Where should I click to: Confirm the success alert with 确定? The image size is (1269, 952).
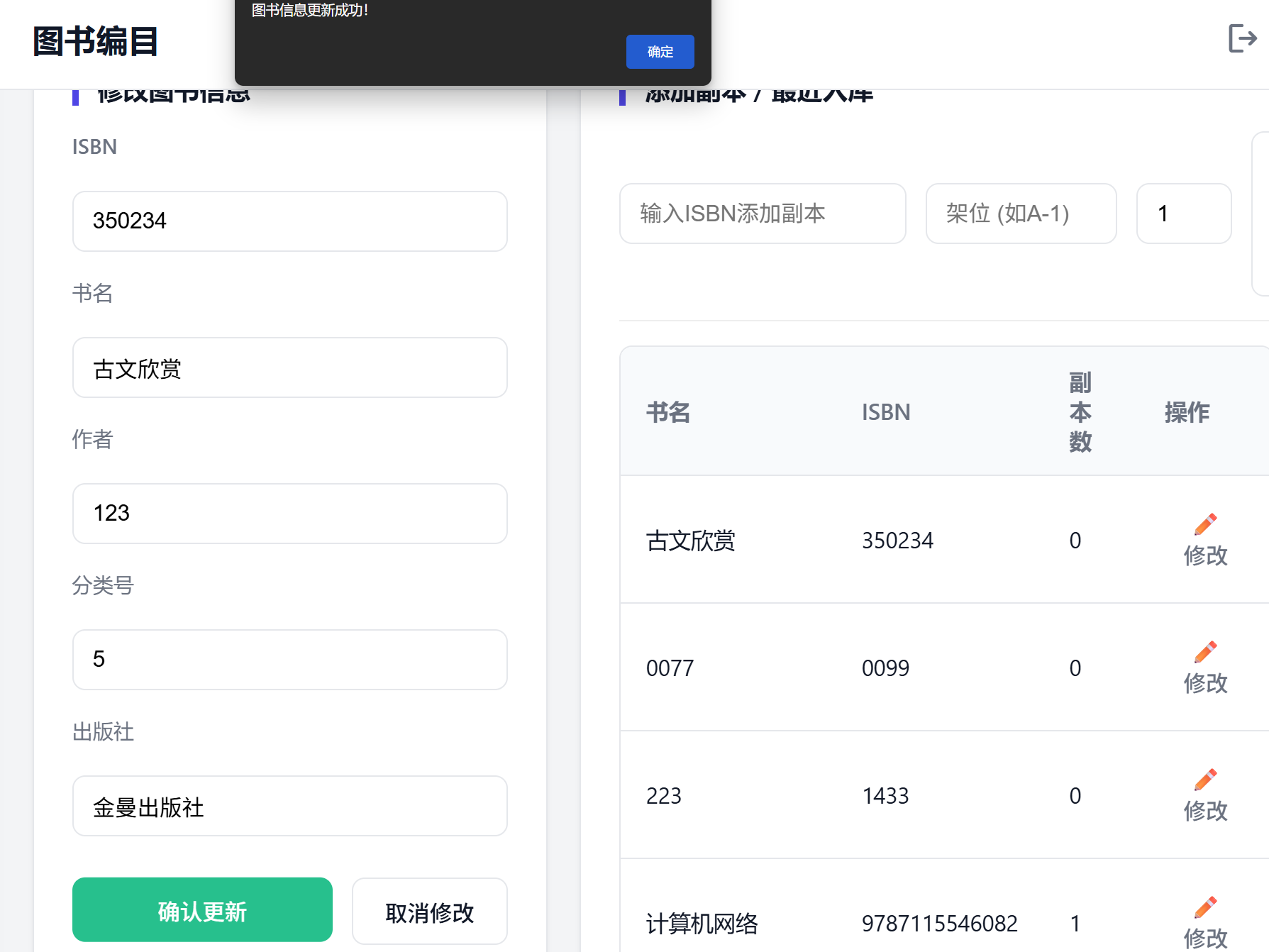[x=660, y=52]
